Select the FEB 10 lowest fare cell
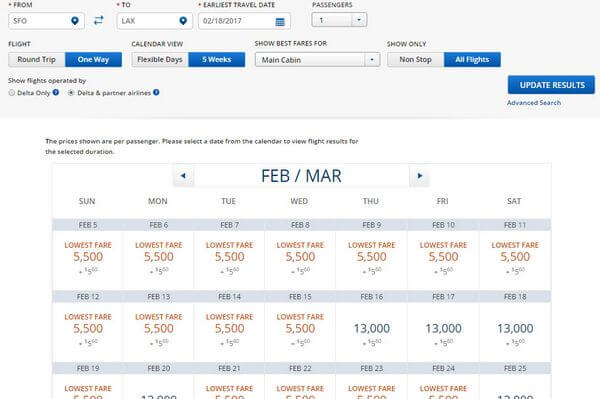 [x=443, y=259]
